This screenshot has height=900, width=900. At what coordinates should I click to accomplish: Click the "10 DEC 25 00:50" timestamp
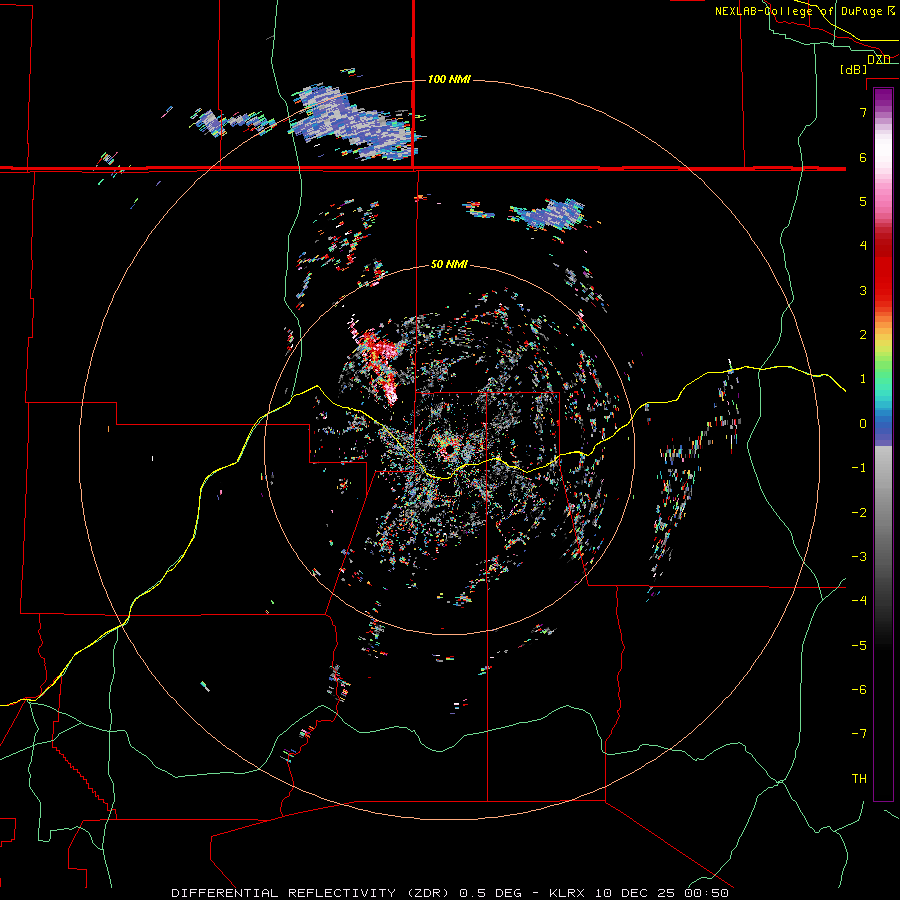coord(662,893)
